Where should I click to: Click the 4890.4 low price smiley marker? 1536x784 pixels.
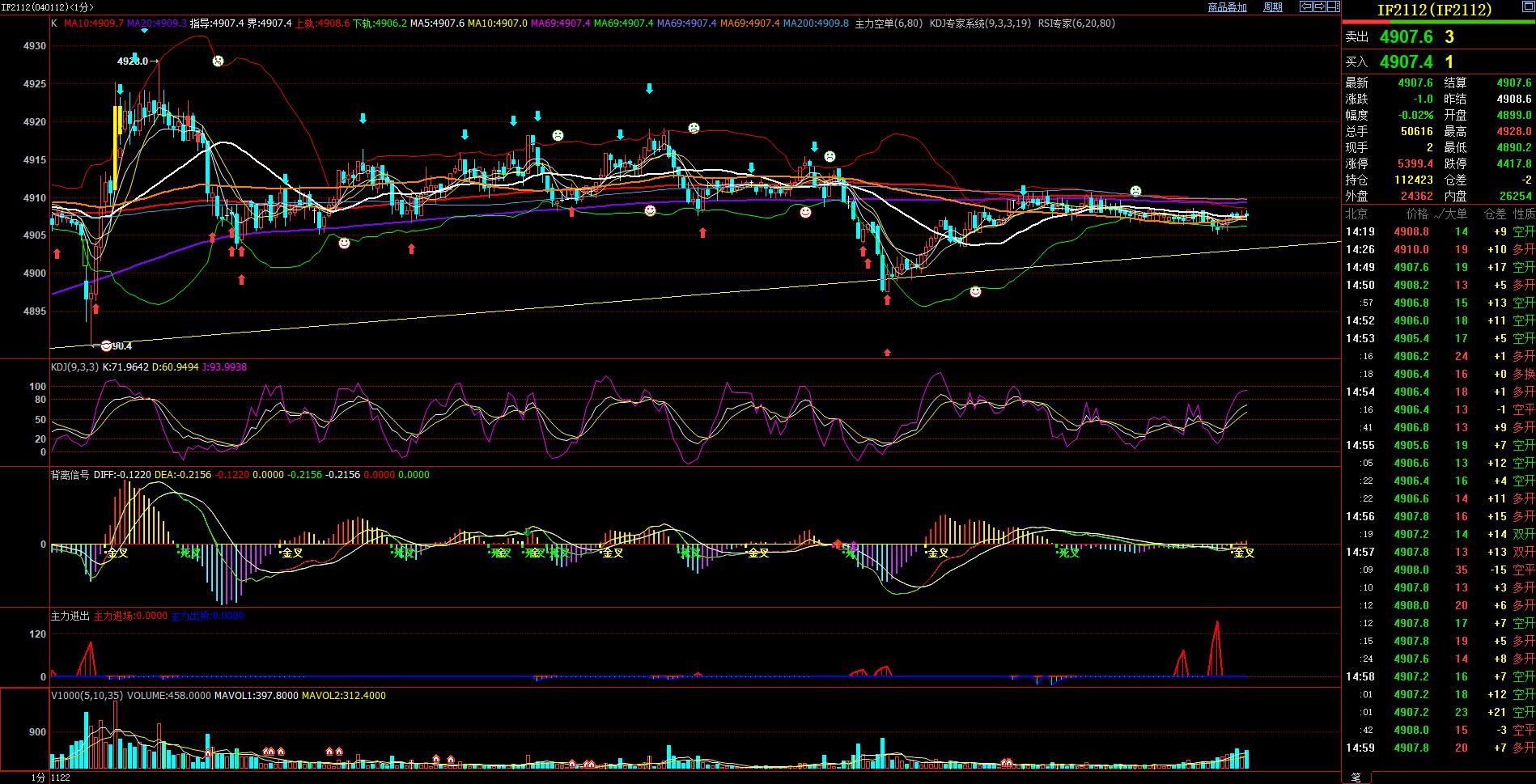(x=106, y=345)
